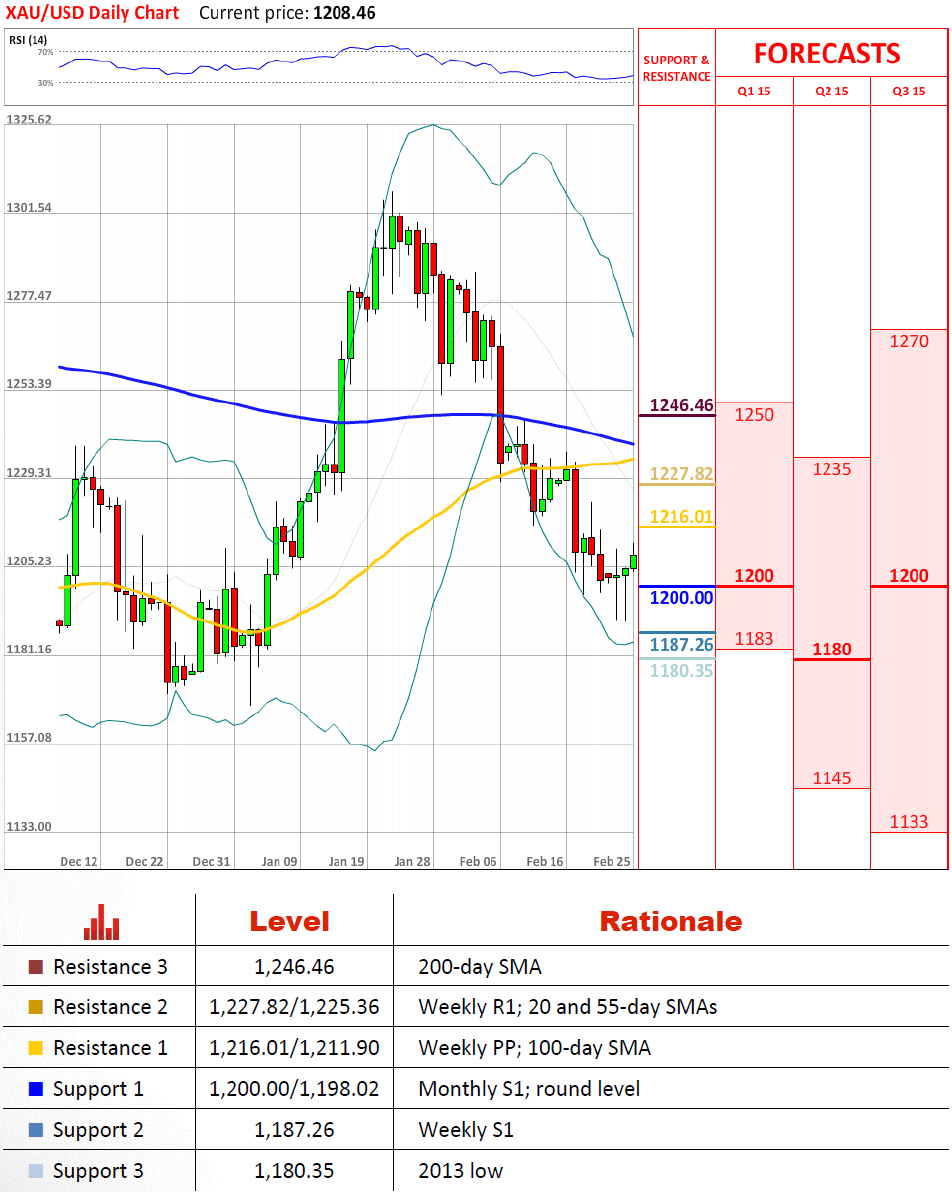Click the rationale '2013 low'
This screenshot has width=952, height=1192.
tap(461, 1171)
